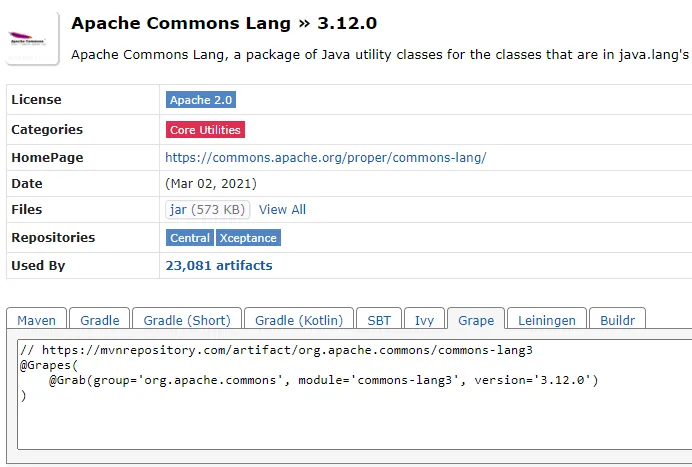Switch to the Gradle tab
The height and width of the screenshot is (467, 692).
[x=100, y=320]
